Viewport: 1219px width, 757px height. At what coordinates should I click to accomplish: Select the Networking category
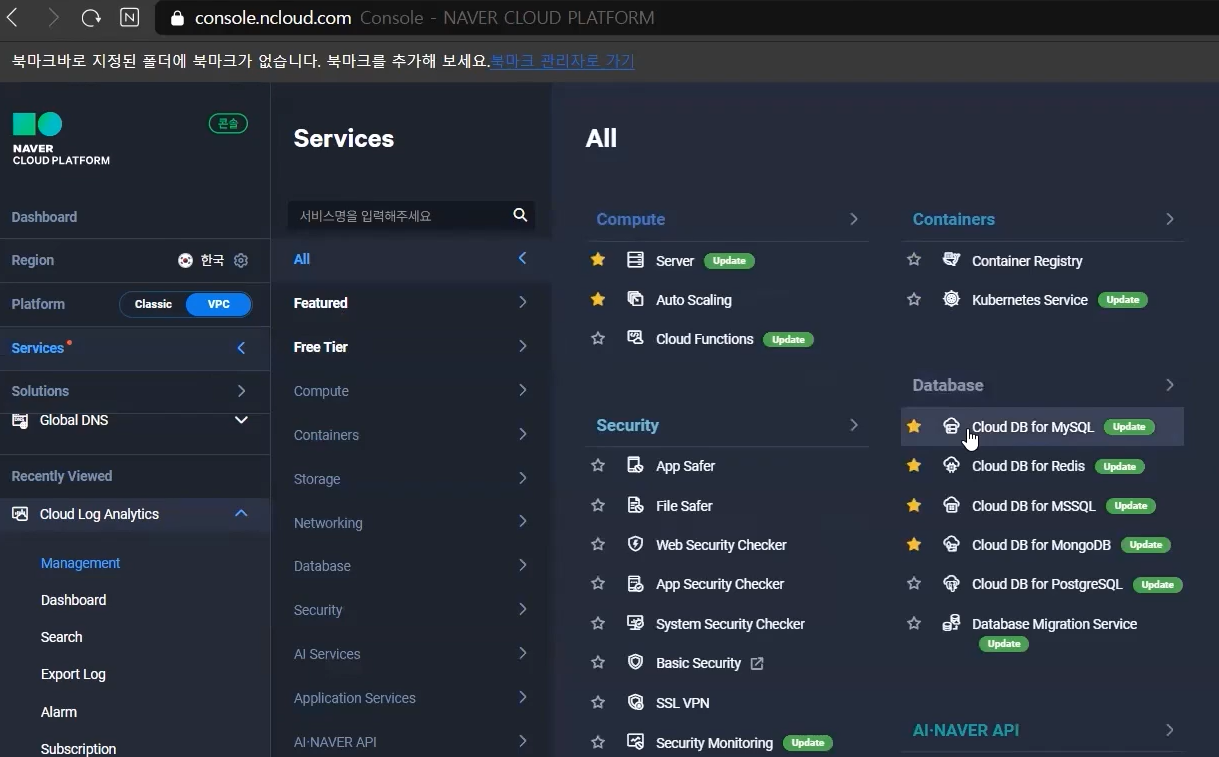tap(411, 523)
